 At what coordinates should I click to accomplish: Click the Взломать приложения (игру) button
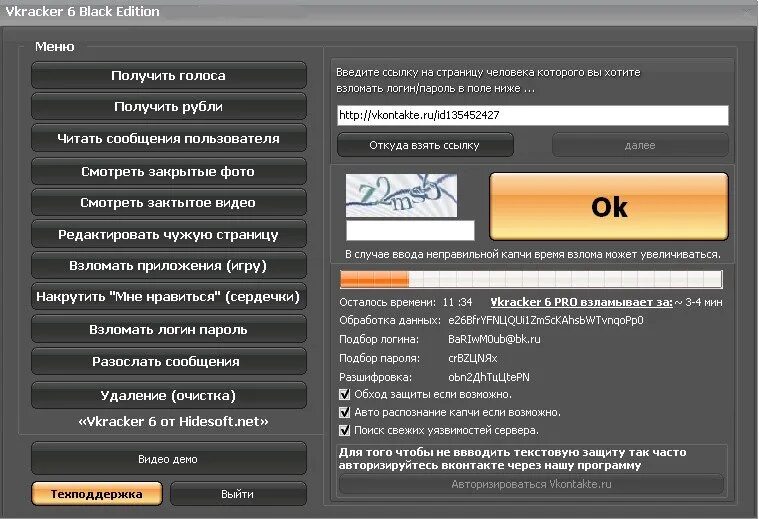(168, 265)
